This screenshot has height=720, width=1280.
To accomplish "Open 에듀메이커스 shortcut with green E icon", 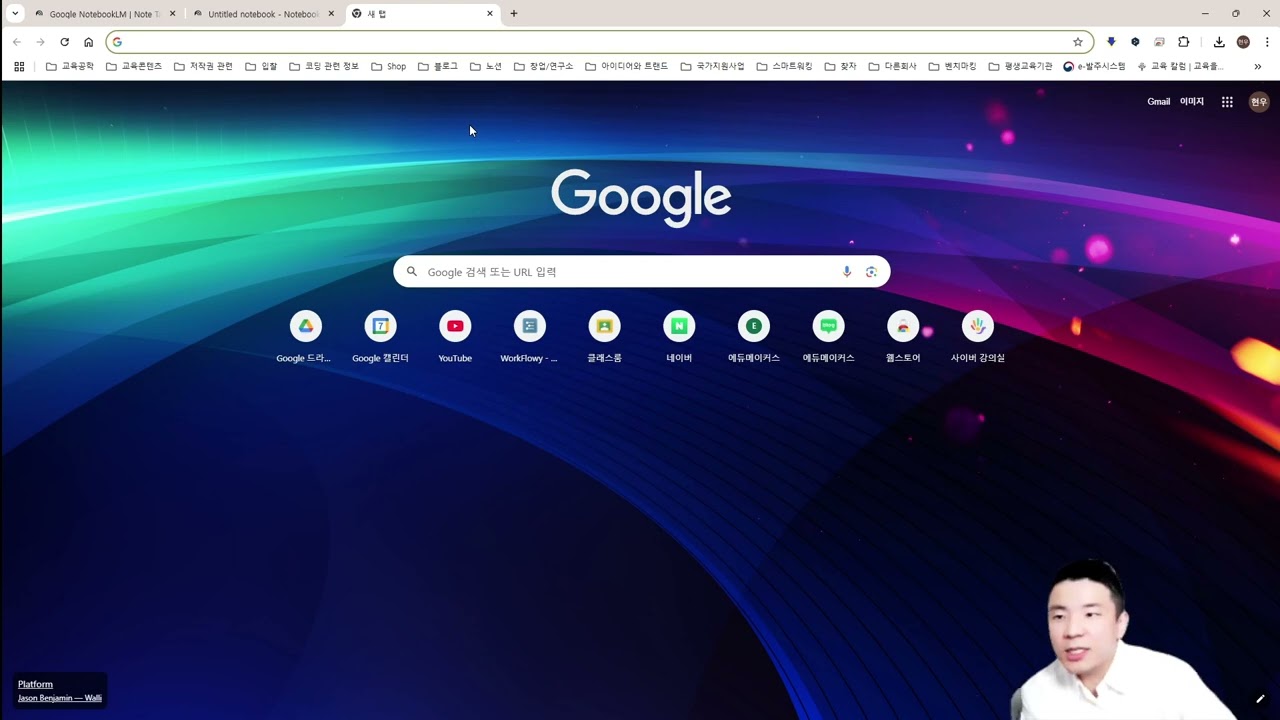I will click(754, 337).
